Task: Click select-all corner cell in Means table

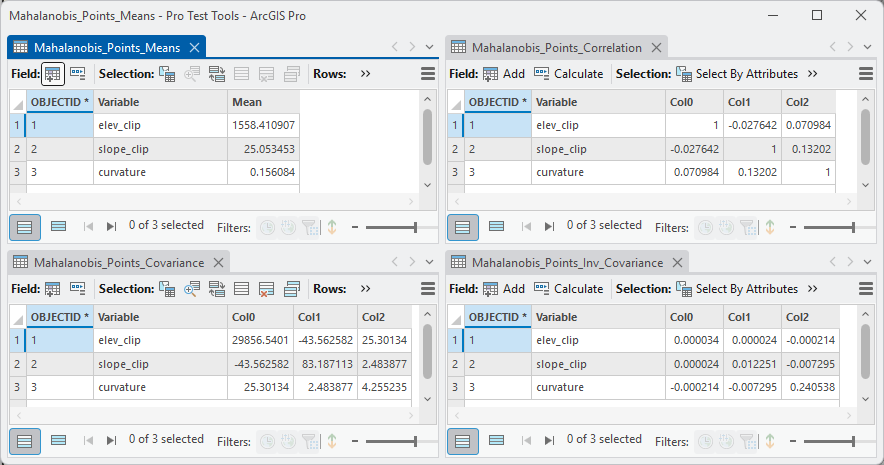Action: click(x=17, y=103)
